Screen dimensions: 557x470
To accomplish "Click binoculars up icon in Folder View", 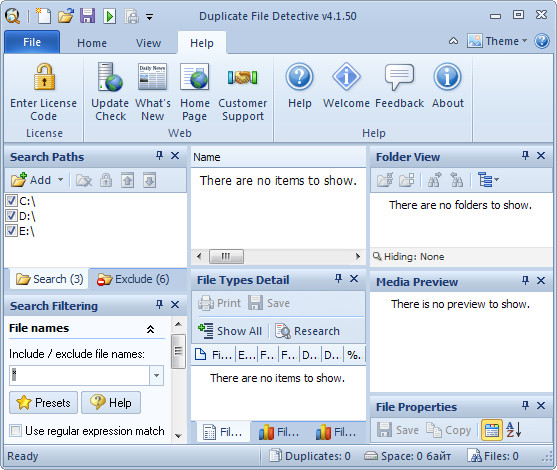I will click(x=435, y=180).
